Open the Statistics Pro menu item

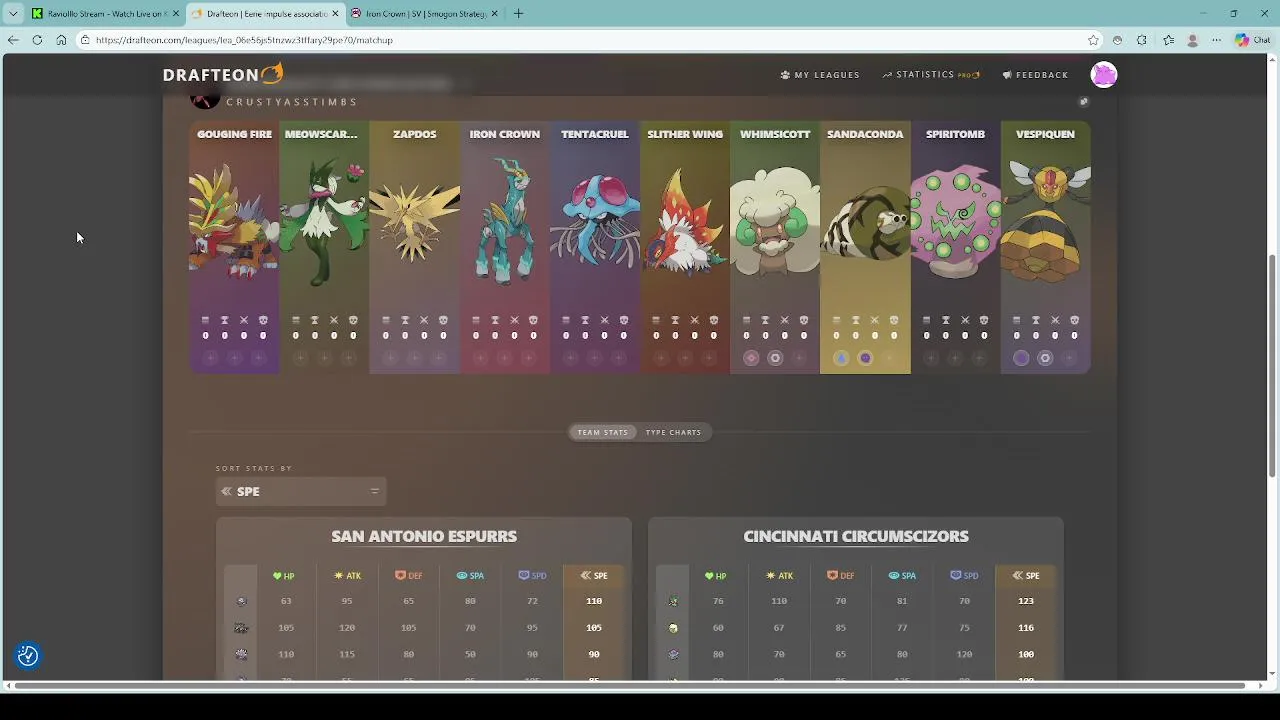[931, 75]
